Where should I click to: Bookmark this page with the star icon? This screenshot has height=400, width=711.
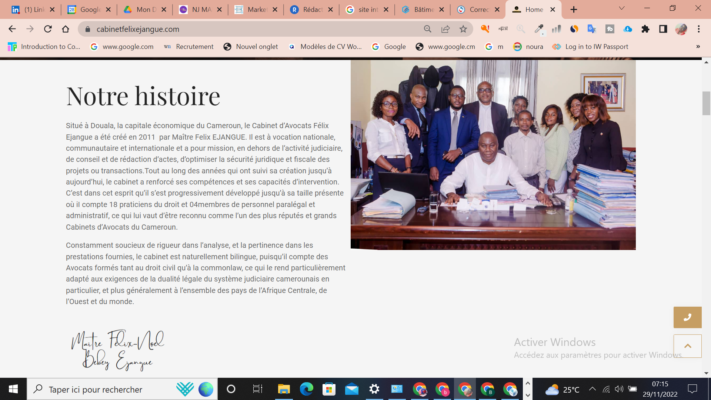[x=463, y=29]
